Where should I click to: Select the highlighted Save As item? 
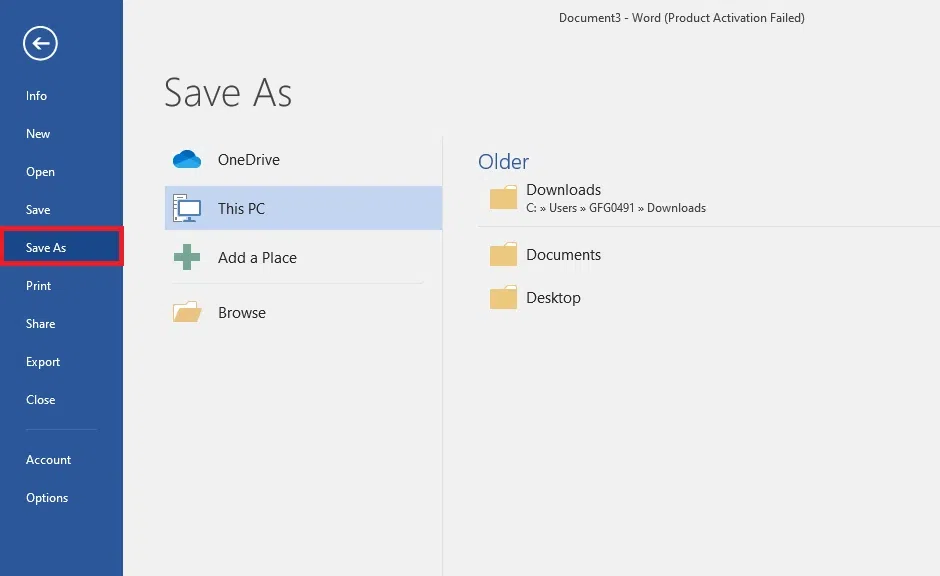pos(62,246)
